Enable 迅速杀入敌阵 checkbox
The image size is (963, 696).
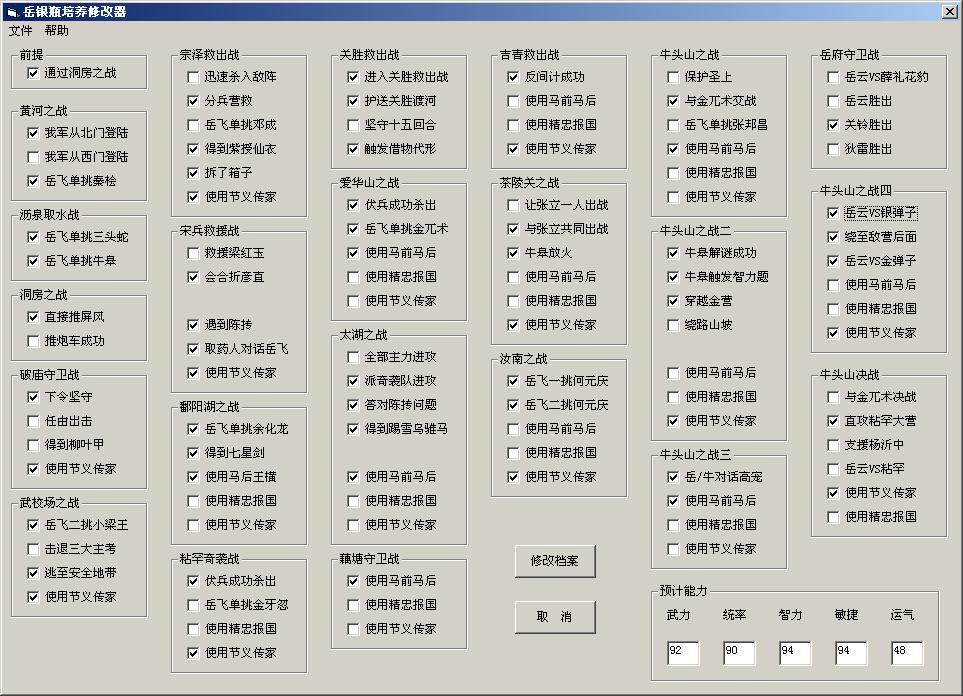pyautogui.click(x=193, y=77)
